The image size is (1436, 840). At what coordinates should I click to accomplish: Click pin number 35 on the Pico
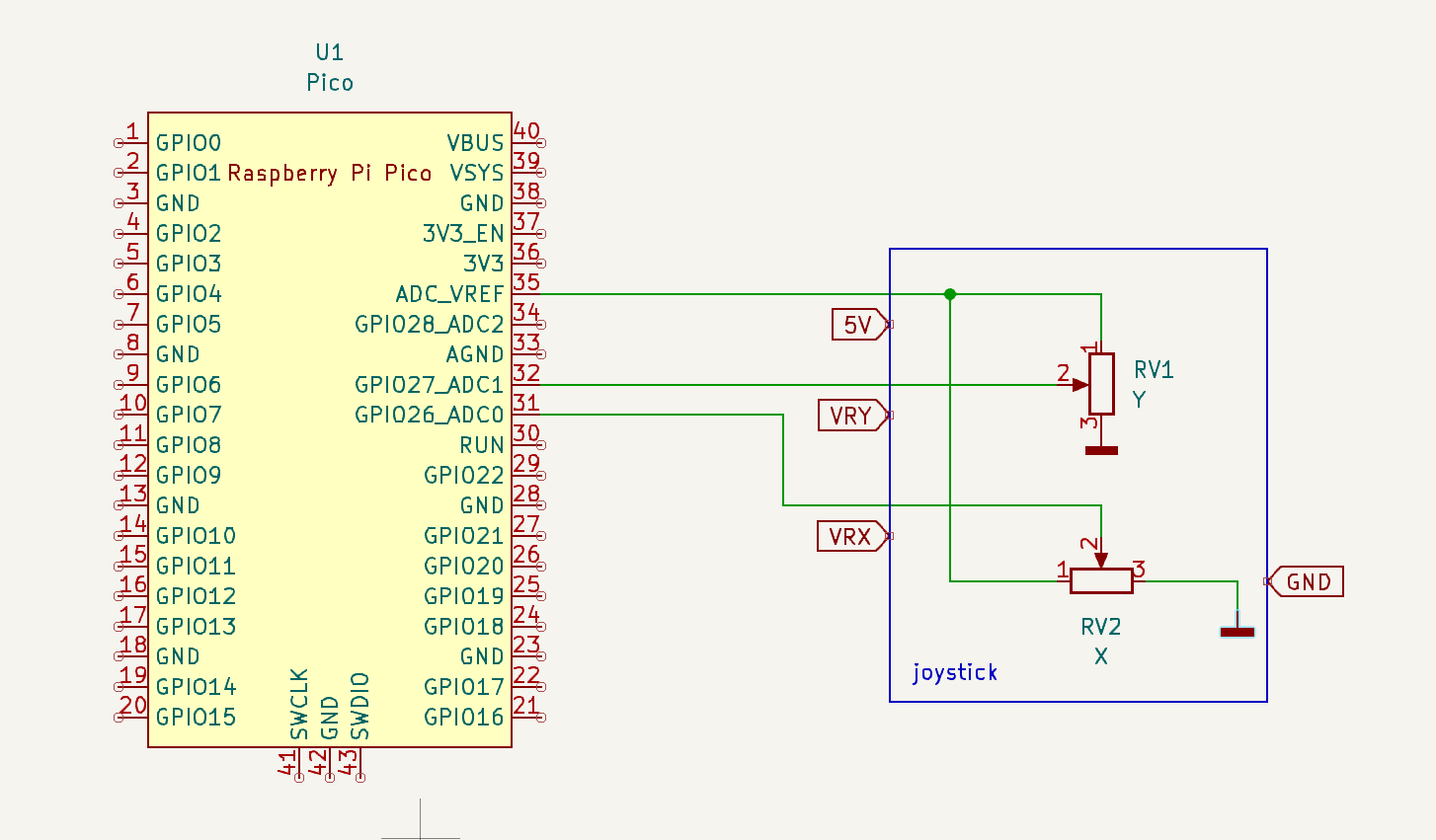click(x=526, y=281)
